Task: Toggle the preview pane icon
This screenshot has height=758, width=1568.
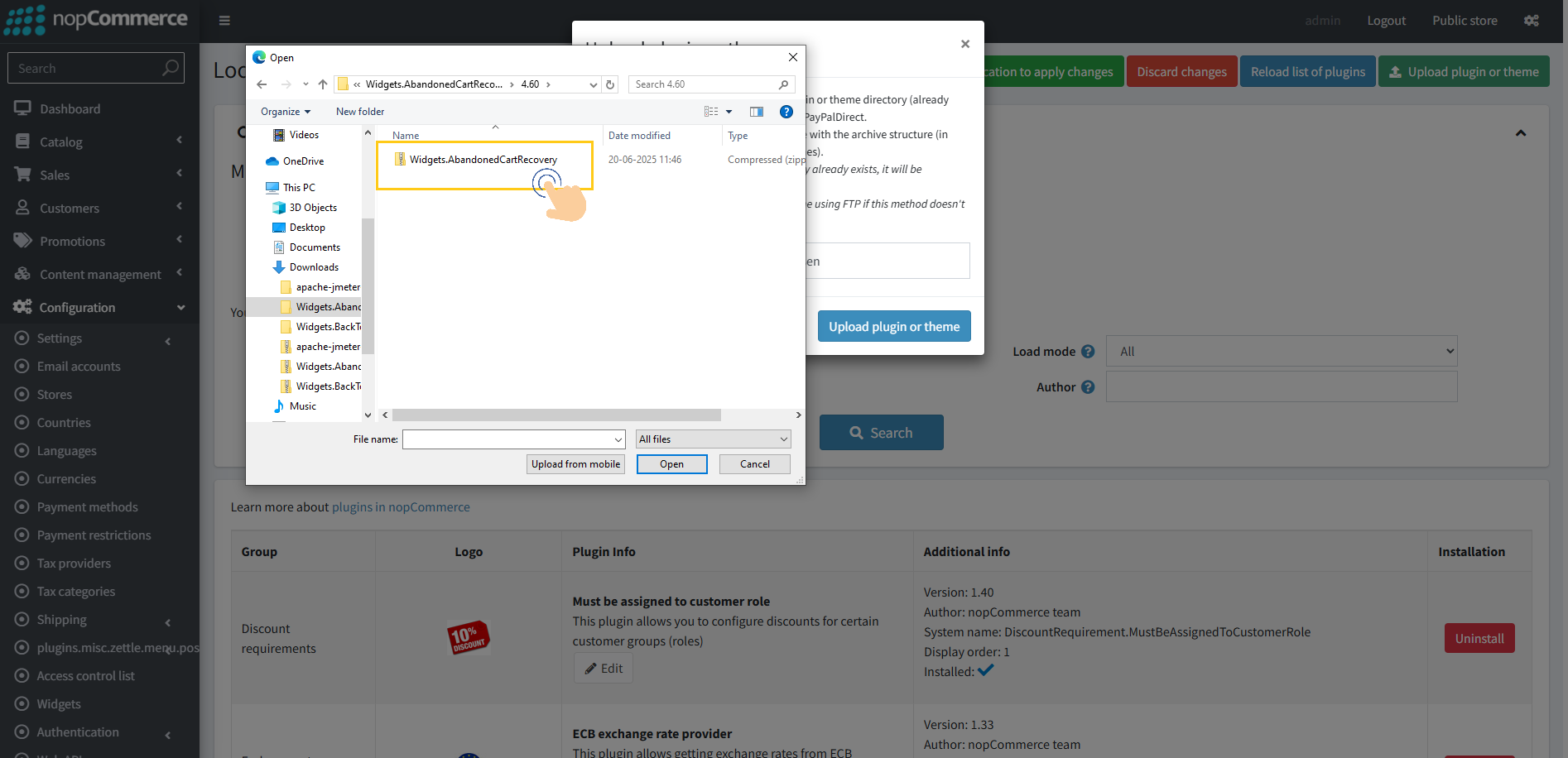Action: coord(756,112)
